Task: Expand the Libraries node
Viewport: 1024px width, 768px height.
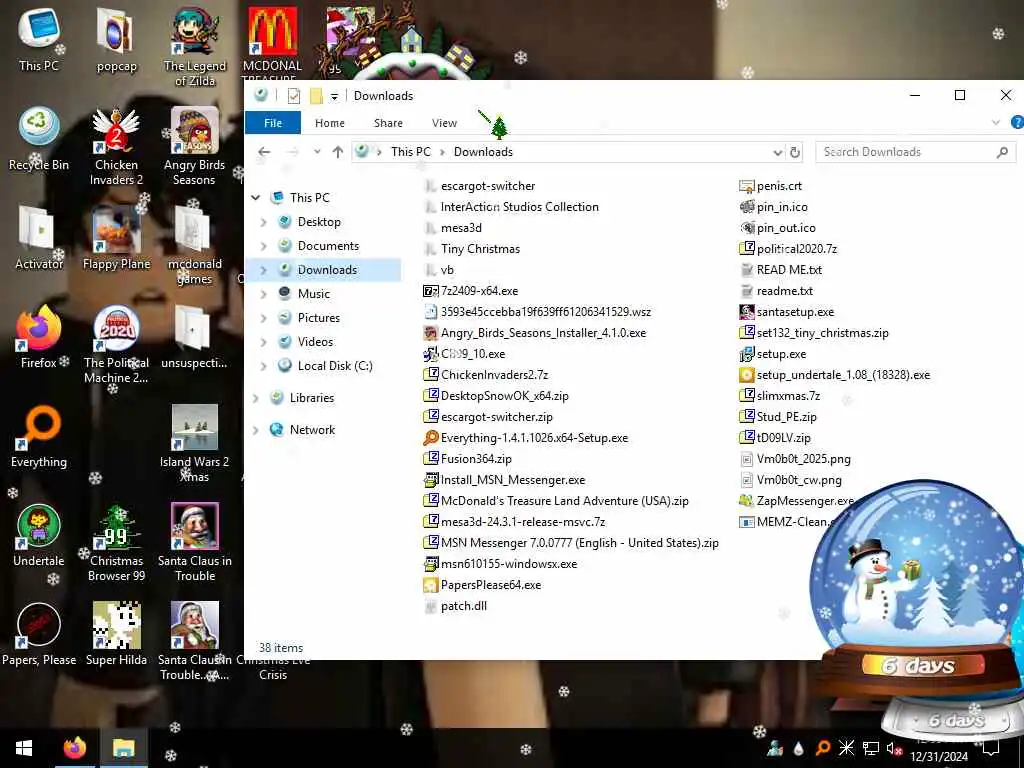Action: pyautogui.click(x=256, y=398)
